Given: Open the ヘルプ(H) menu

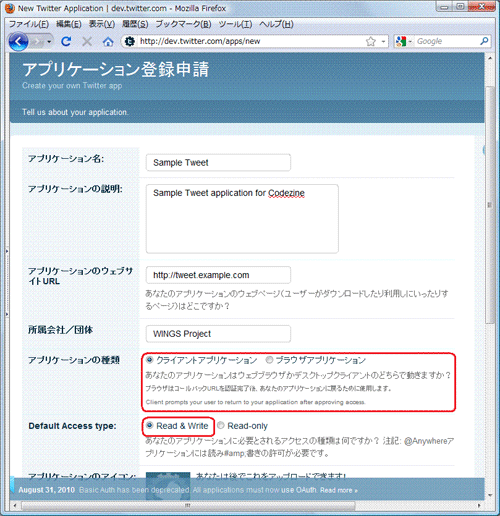Looking at the screenshot, I should [x=276, y=24].
